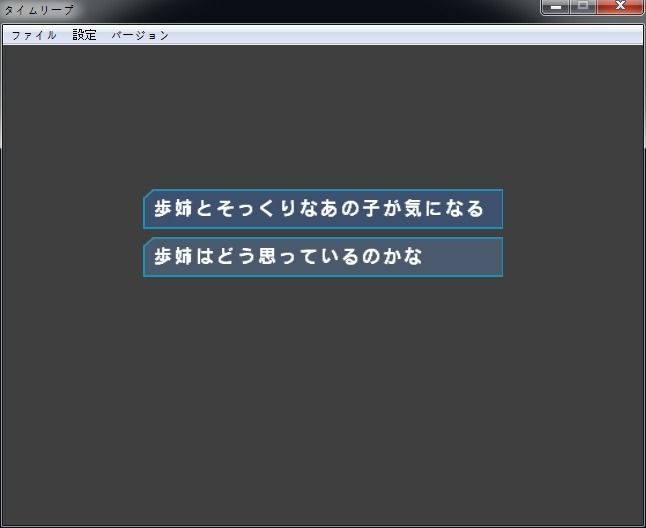Choose 歩姉とそっくりなあの子が気になる option
Screen dimensions: 646x528
click(x=323, y=209)
